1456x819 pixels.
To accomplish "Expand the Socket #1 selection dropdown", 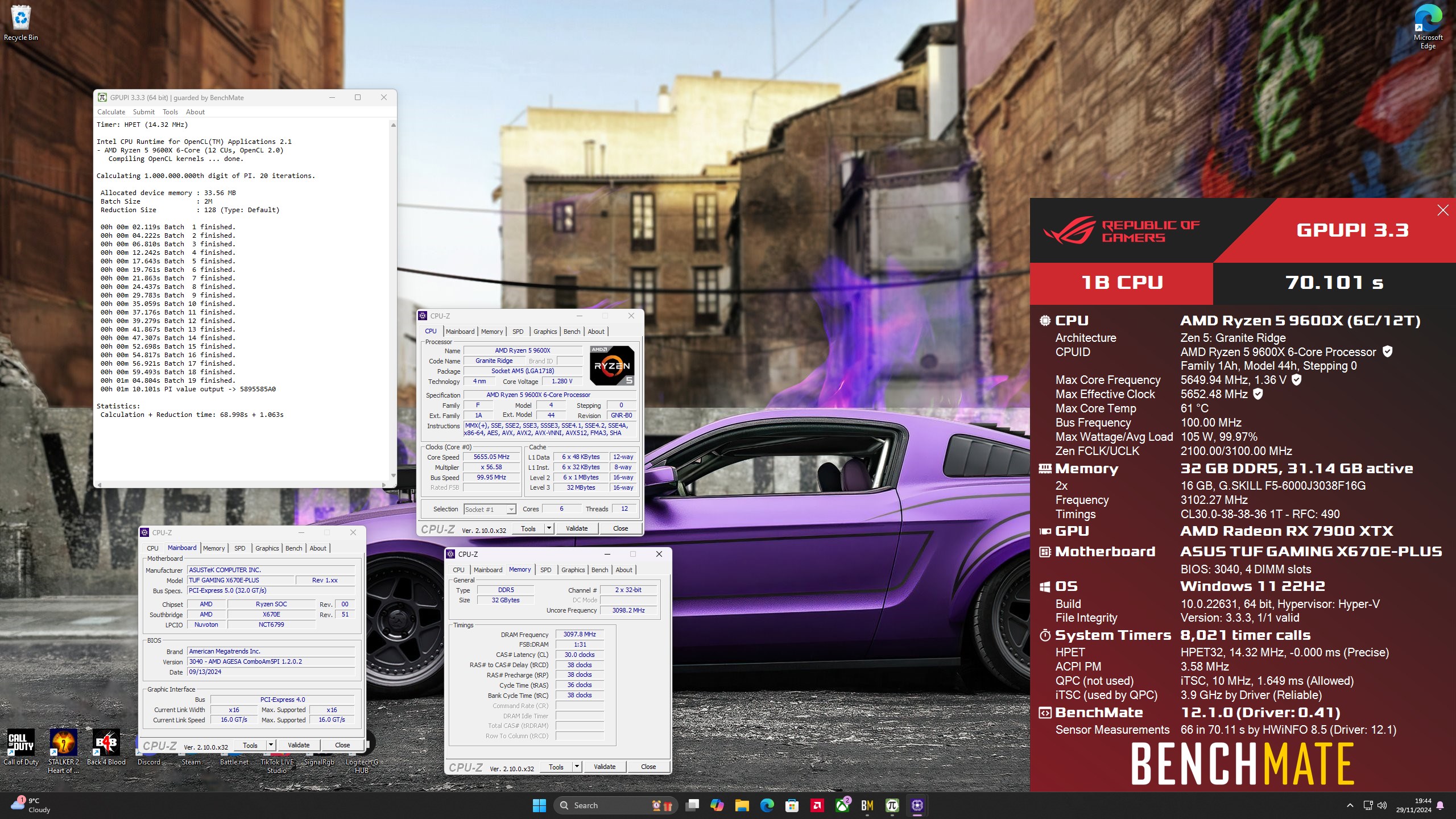I will tap(511, 509).
